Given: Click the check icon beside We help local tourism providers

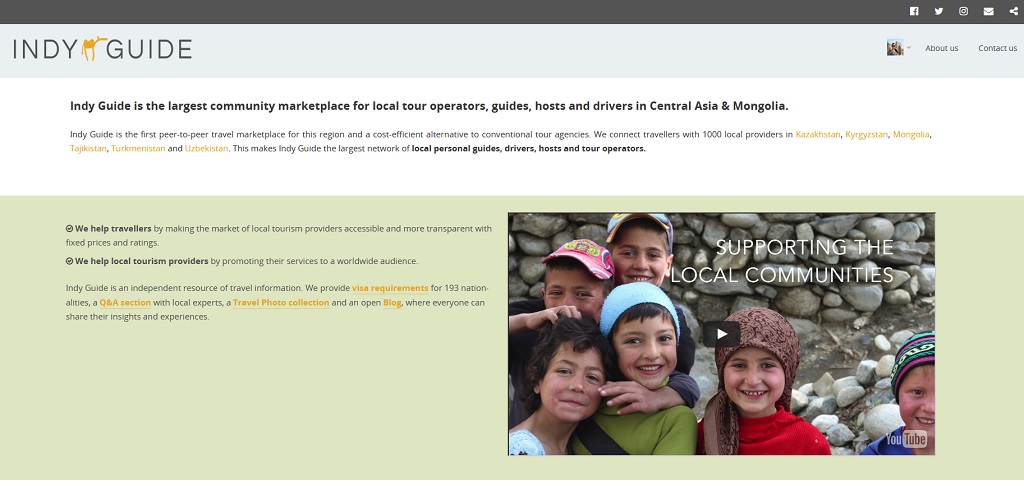Looking at the screenshot, I should pyautogui.click(x=69, y=261).
